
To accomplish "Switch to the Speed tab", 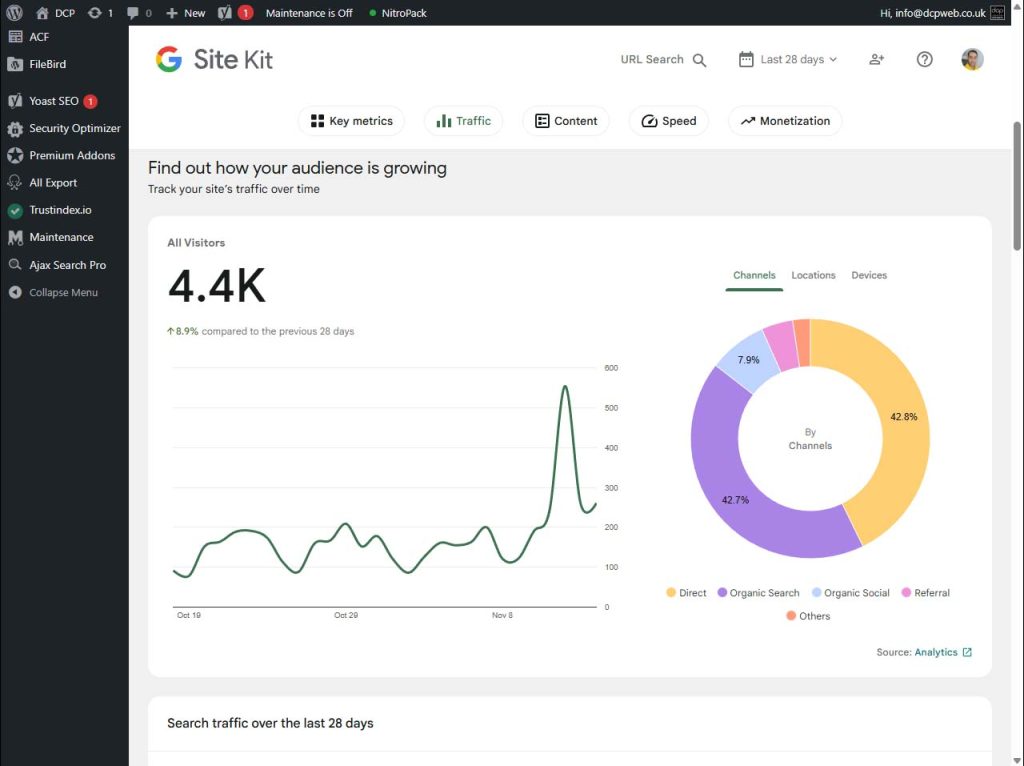I will [x=668, y=120].
